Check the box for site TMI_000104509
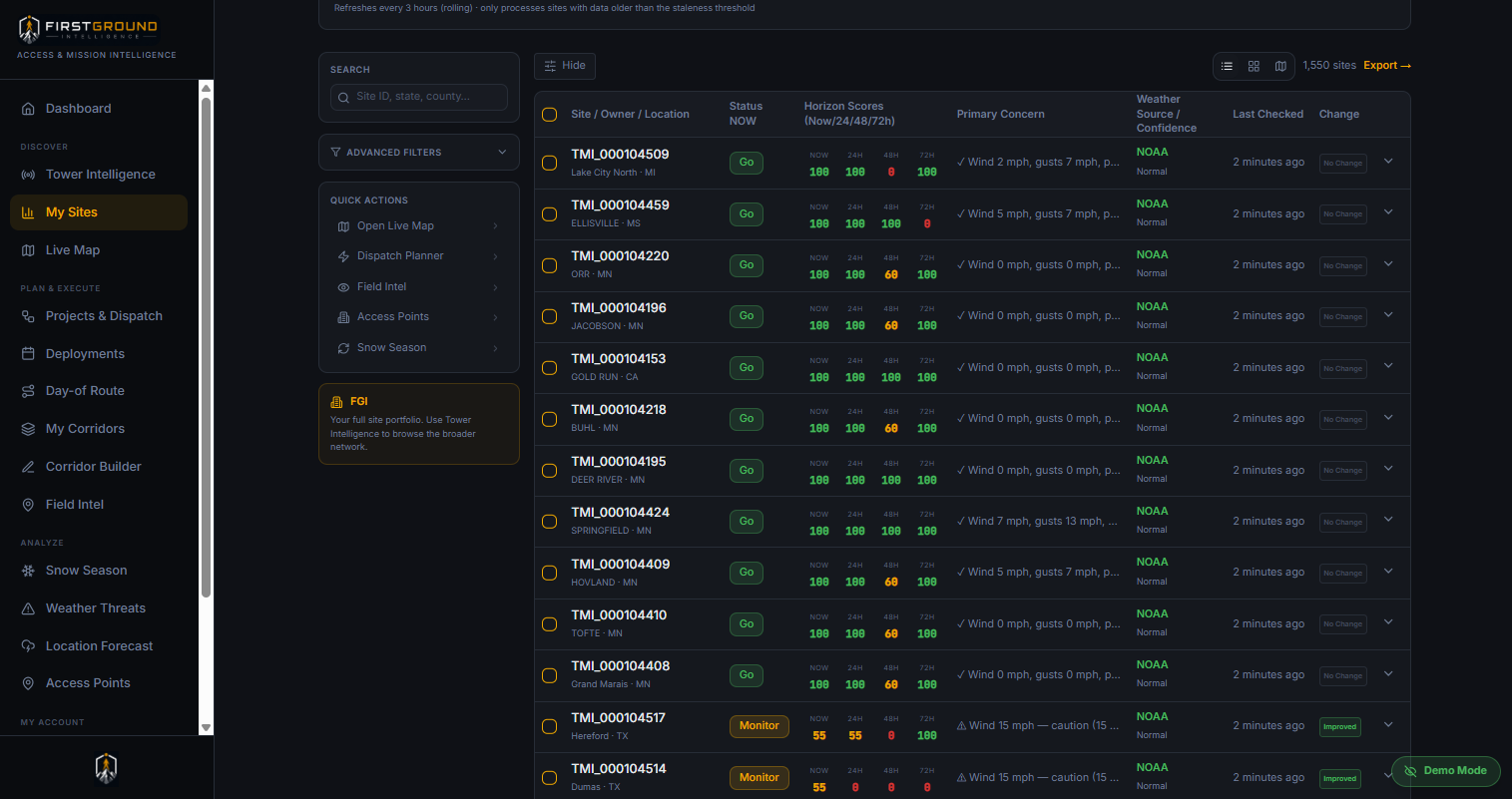This screenshot has height=799, width=1512. 549,163
